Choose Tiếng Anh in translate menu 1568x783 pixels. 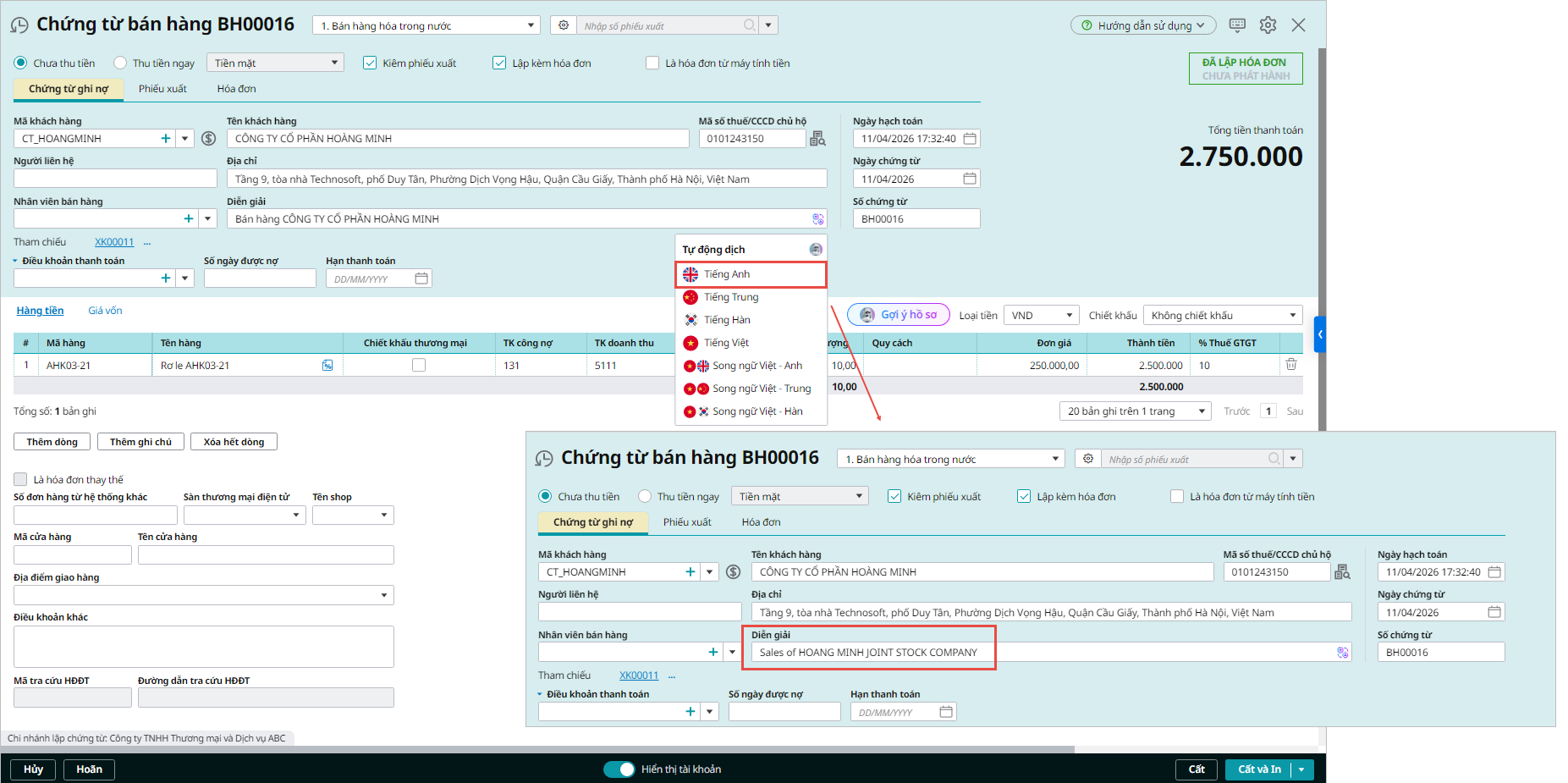750,274
